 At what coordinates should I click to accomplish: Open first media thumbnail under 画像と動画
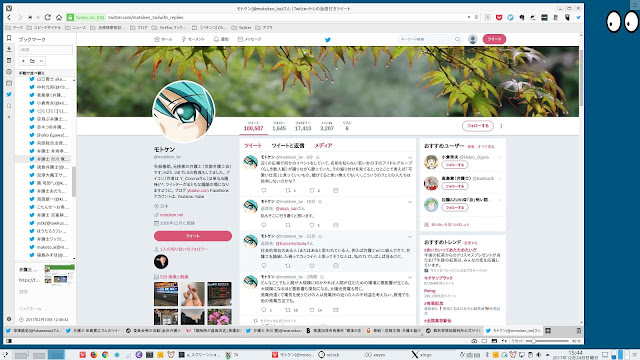[x=166, y=294]
